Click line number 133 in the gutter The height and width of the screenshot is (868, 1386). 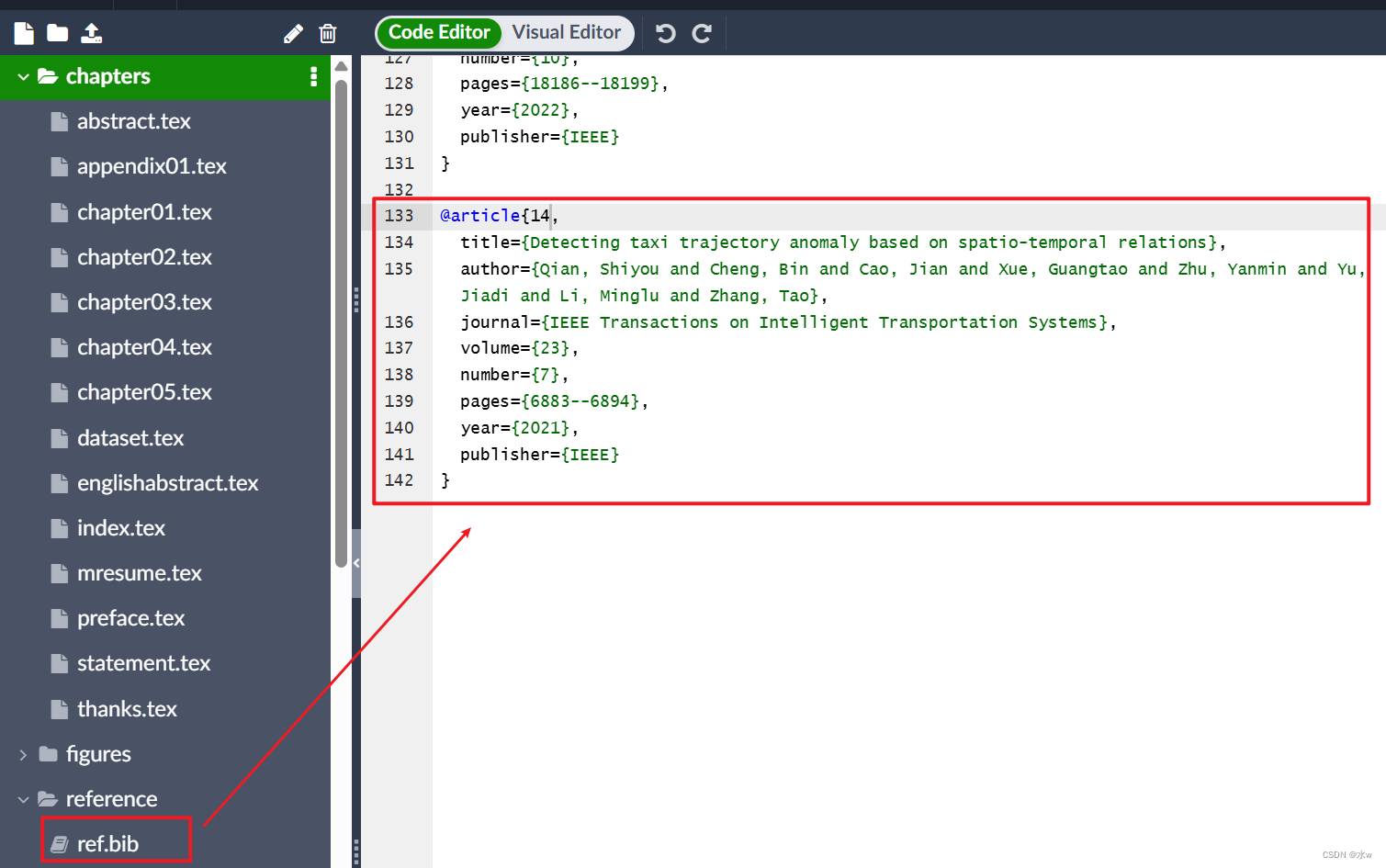click(399, 216)
